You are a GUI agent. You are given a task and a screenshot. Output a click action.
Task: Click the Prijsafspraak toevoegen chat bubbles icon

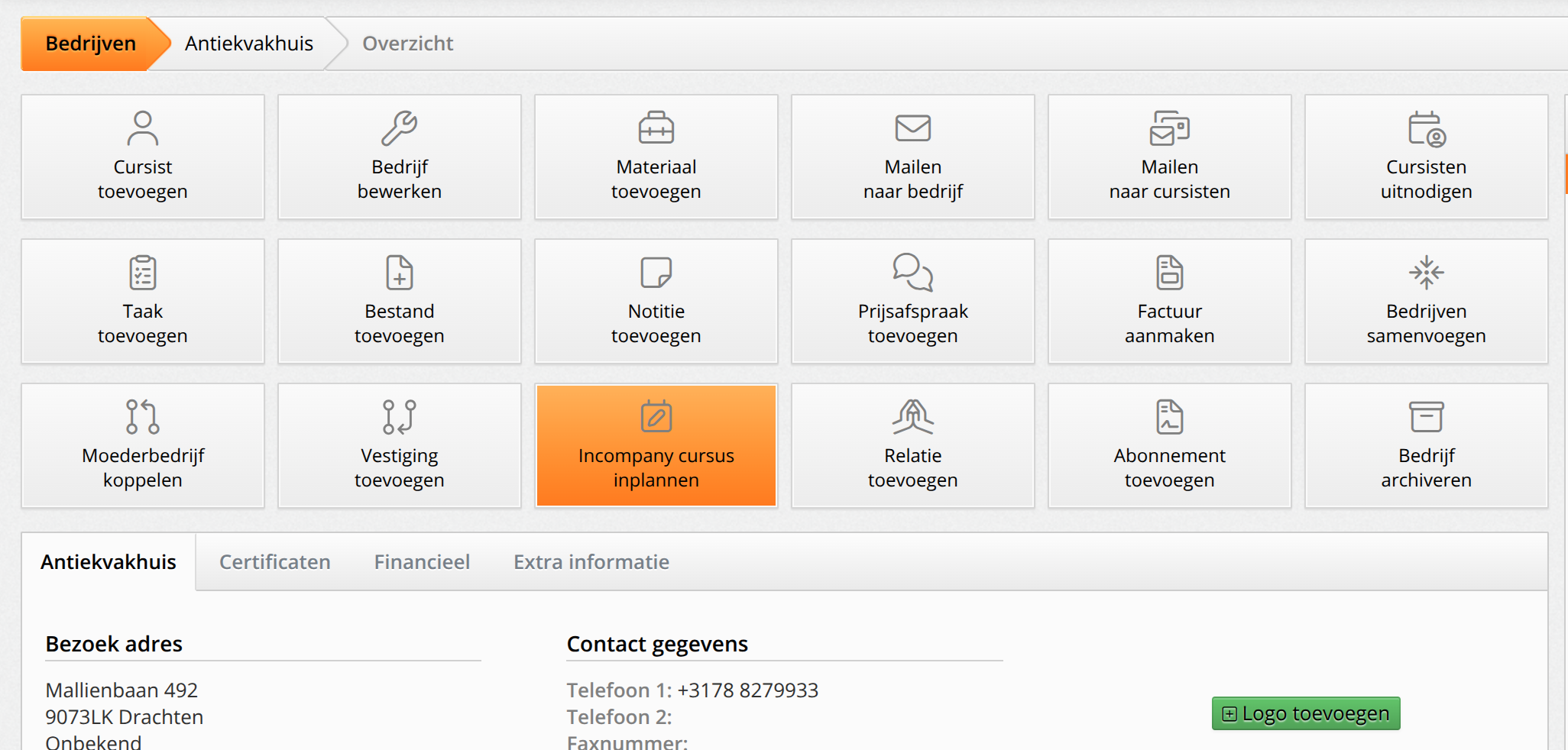(x=913, y=273)
